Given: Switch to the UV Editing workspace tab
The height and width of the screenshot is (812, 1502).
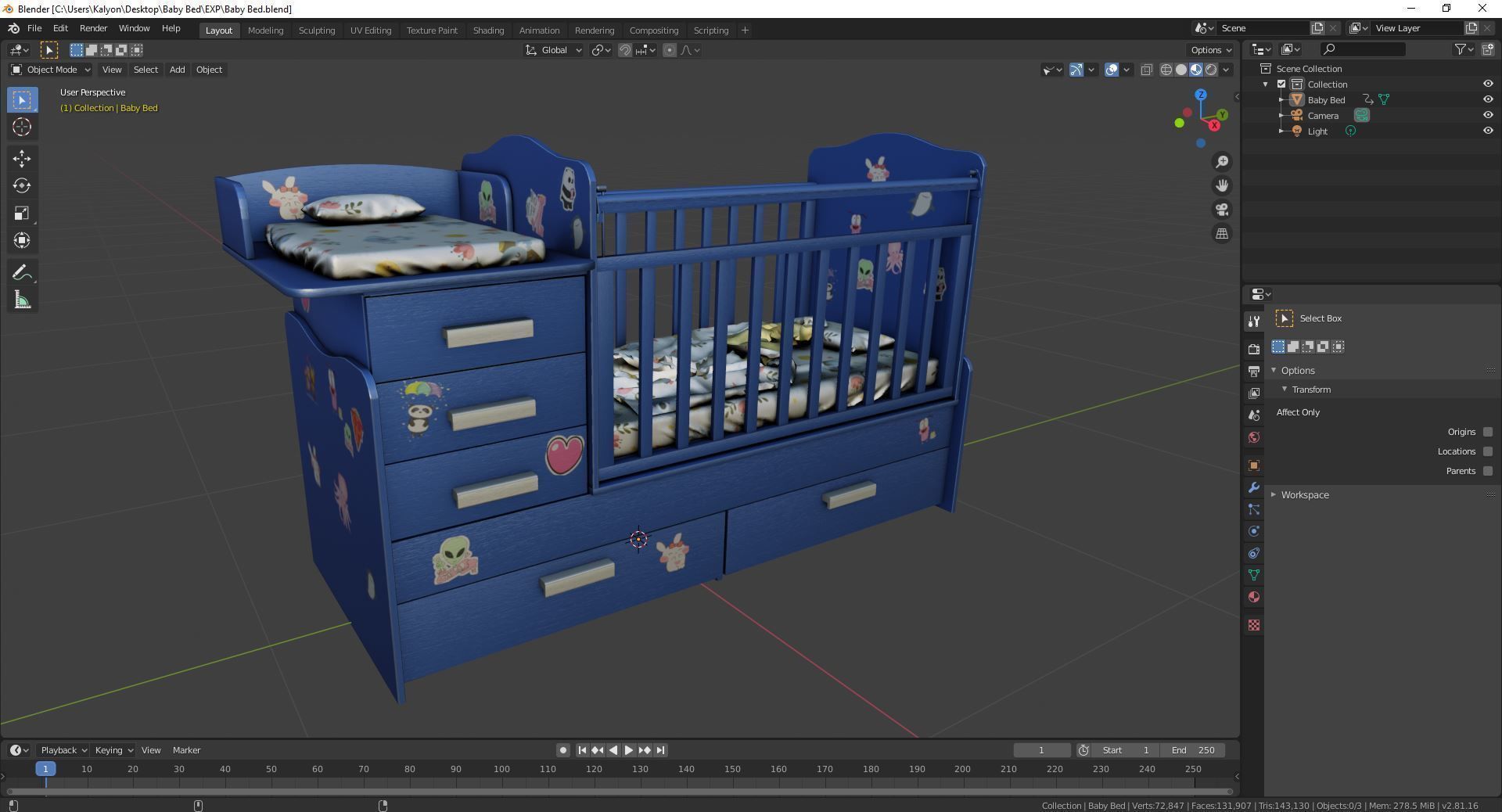Looking at the screenshot, I should tap(371, 30).
